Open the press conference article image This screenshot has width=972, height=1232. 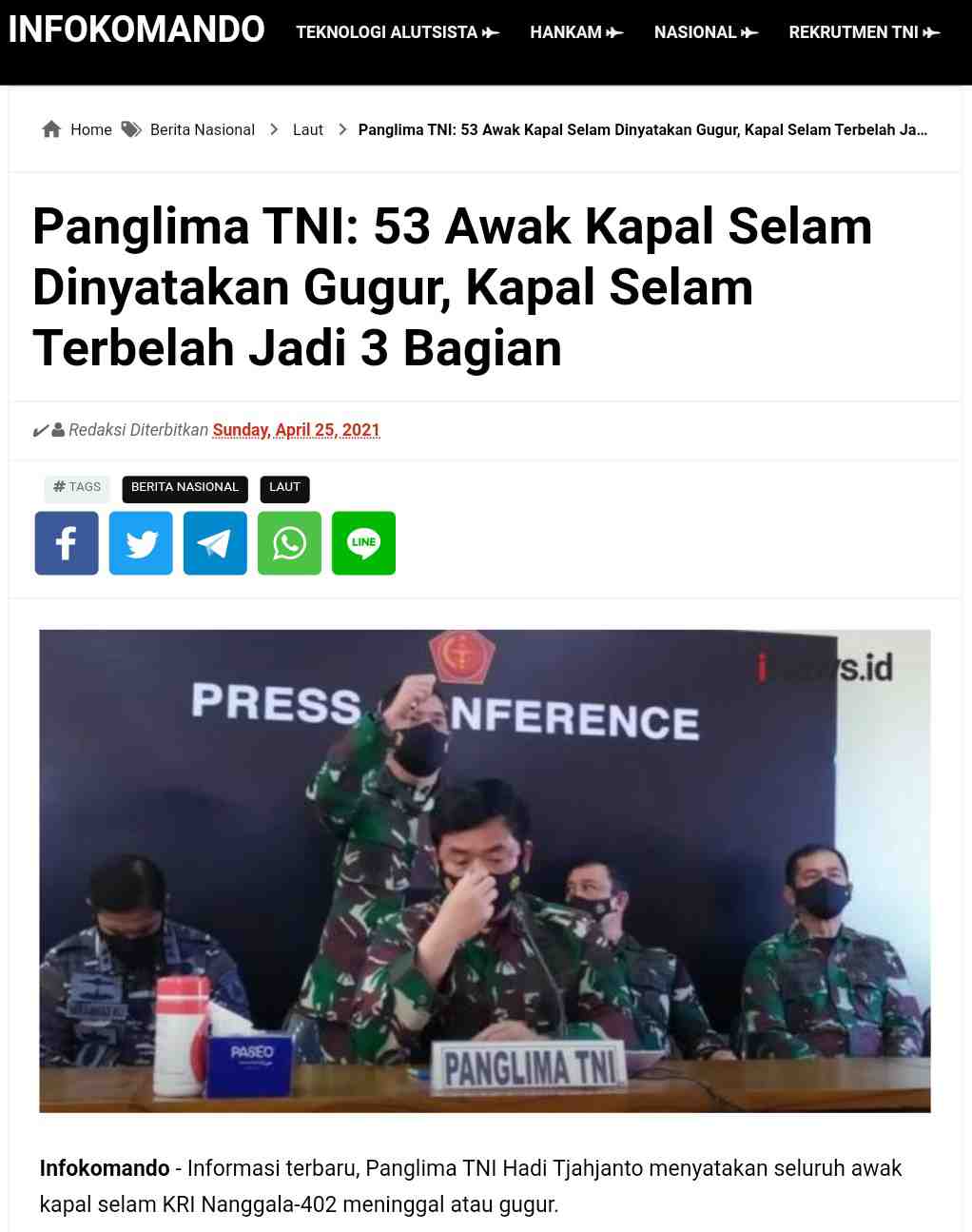[x=485, y=870]
